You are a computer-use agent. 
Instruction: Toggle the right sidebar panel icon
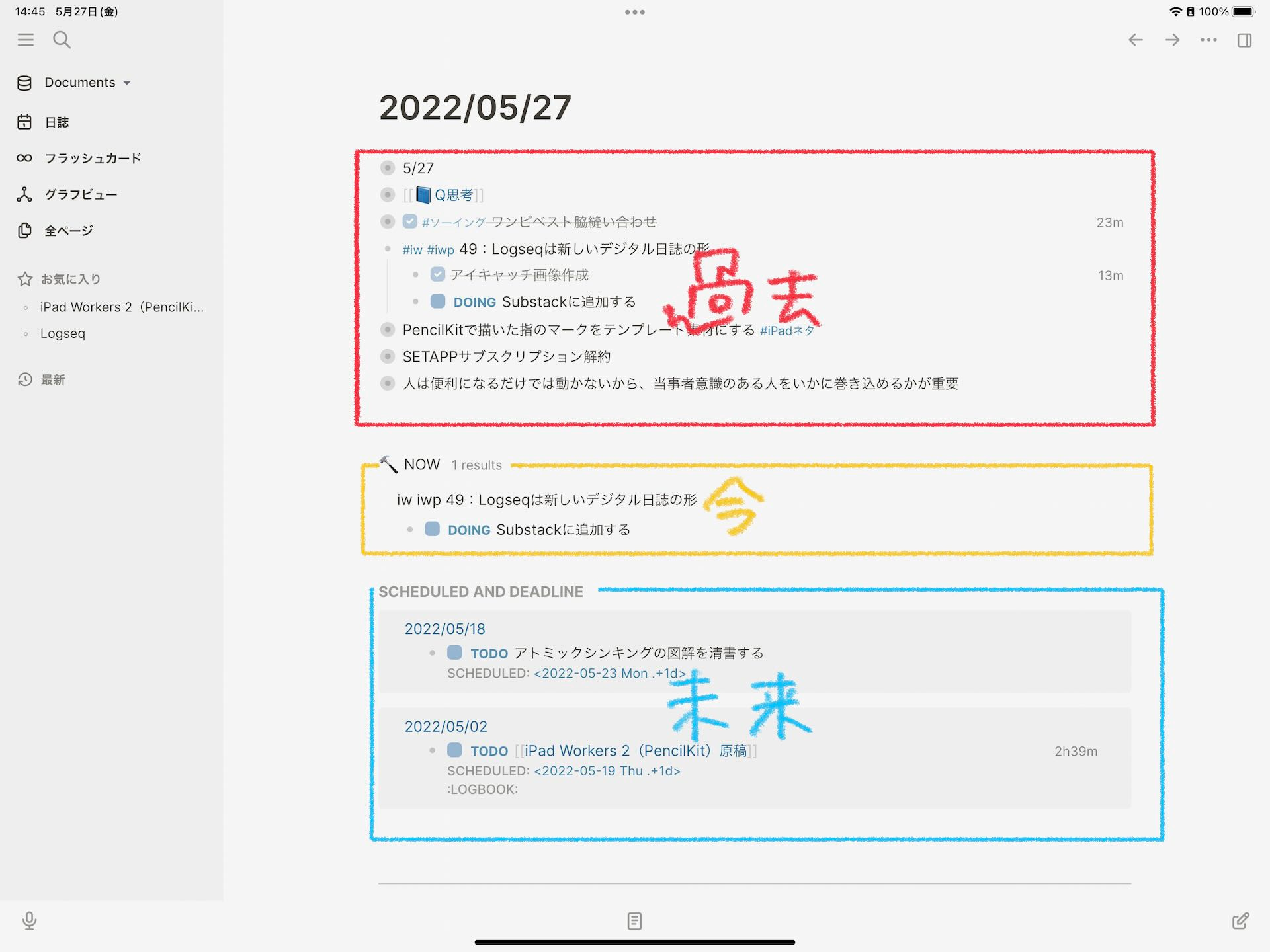[1244, 40]
